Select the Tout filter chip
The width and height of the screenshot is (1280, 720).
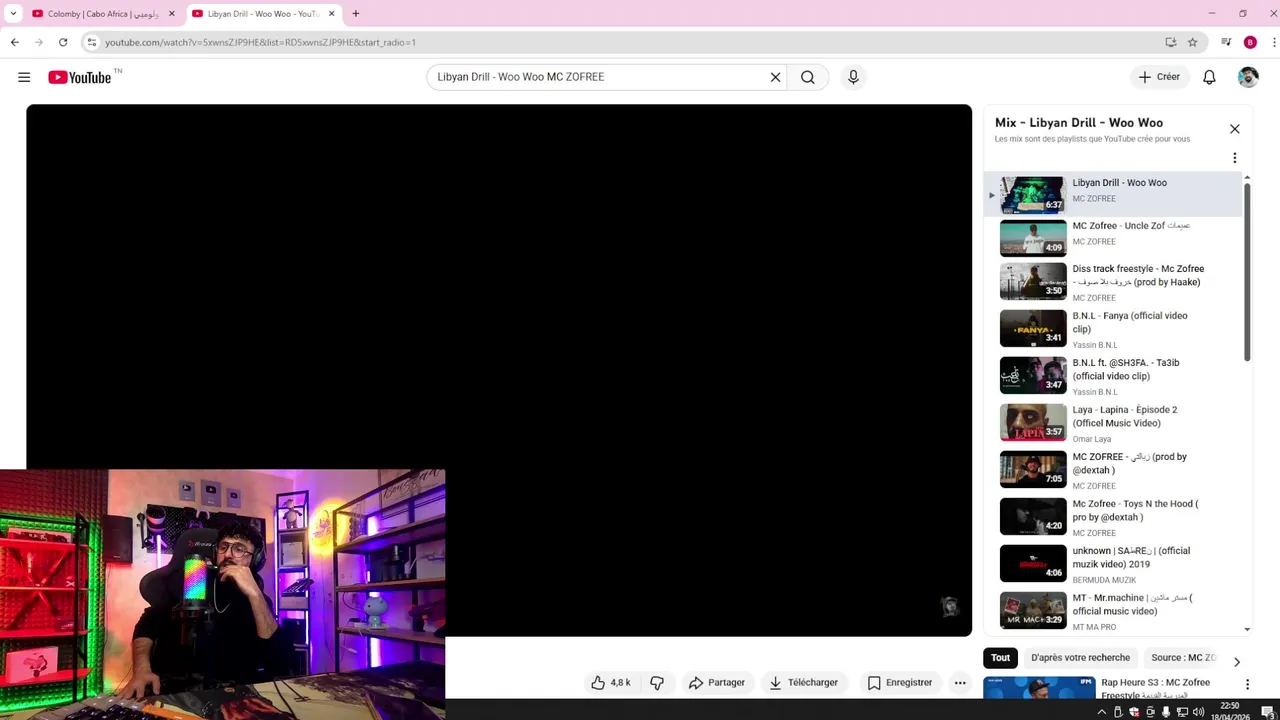tap(1001, 658)
